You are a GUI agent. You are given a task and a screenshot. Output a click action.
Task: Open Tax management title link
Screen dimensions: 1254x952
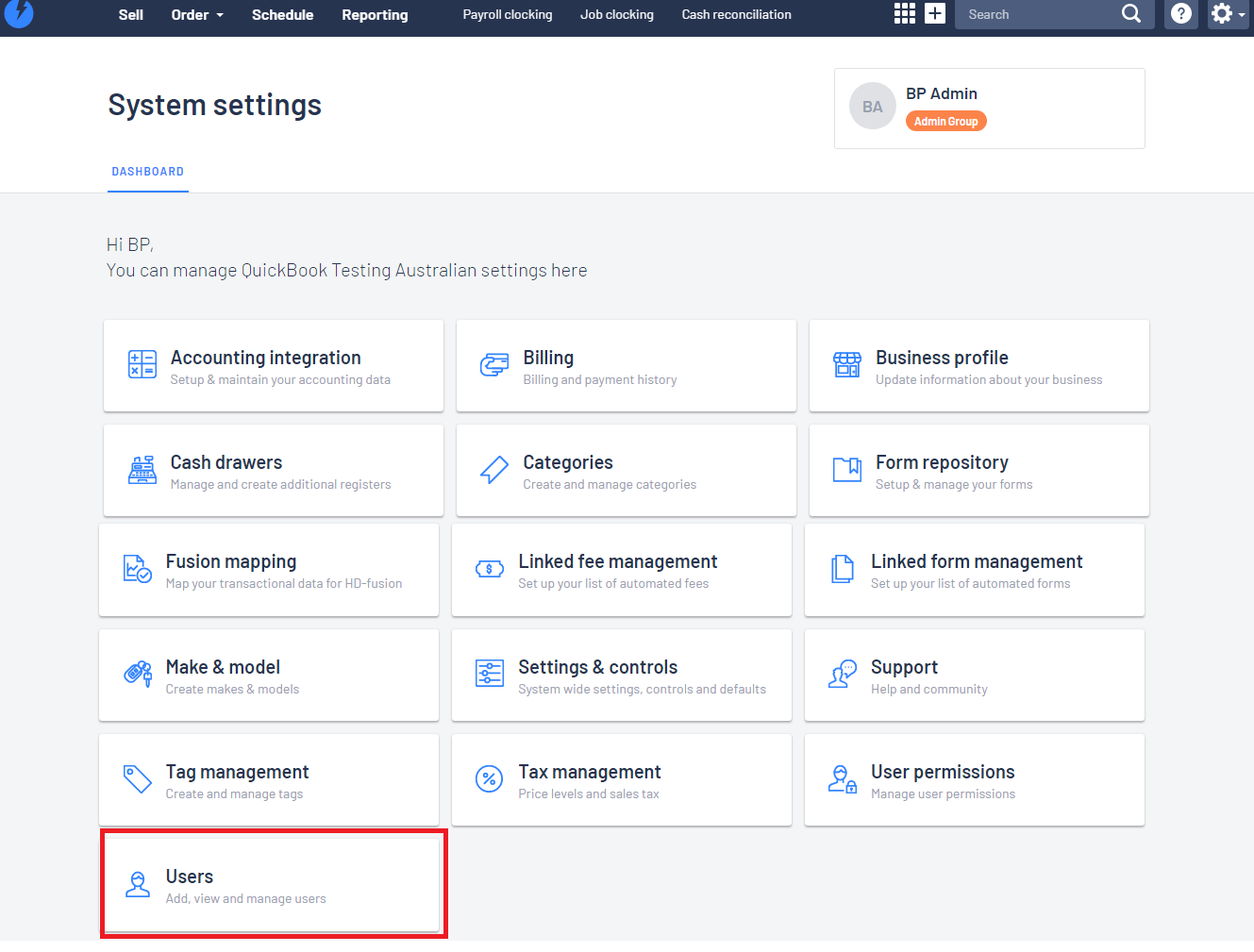[590, 772]
